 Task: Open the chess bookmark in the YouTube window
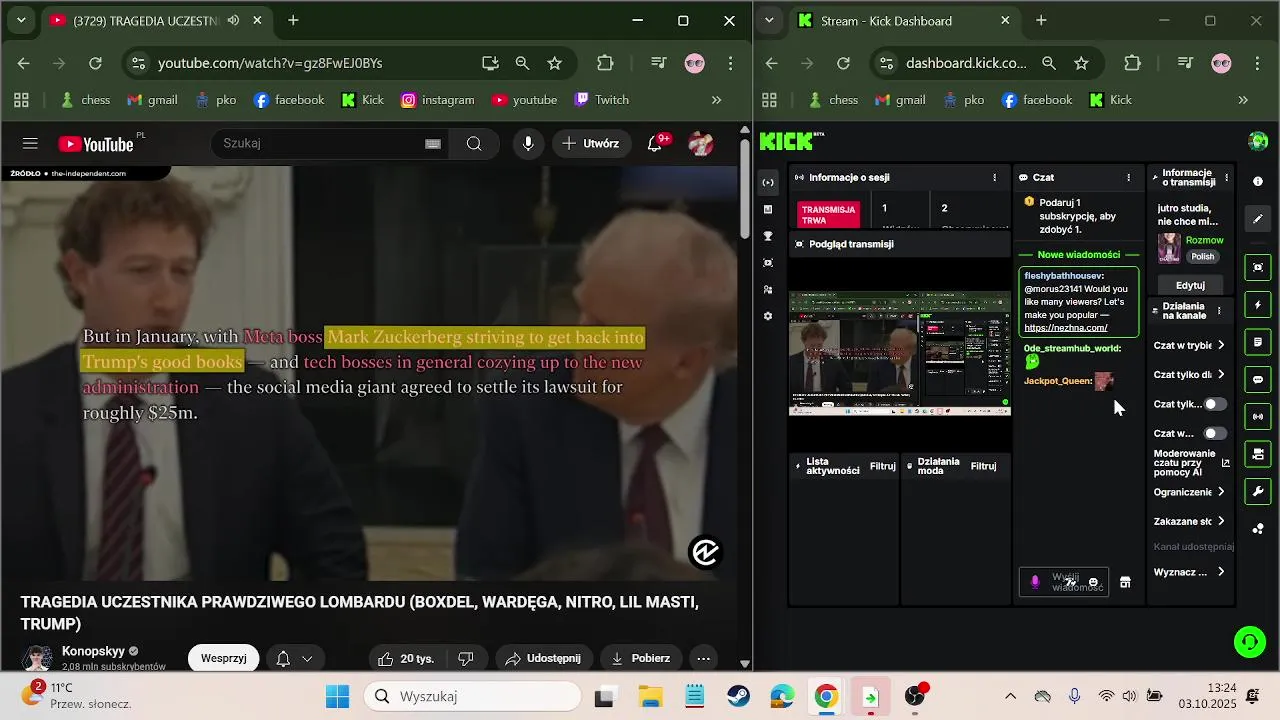coord(85,100)
